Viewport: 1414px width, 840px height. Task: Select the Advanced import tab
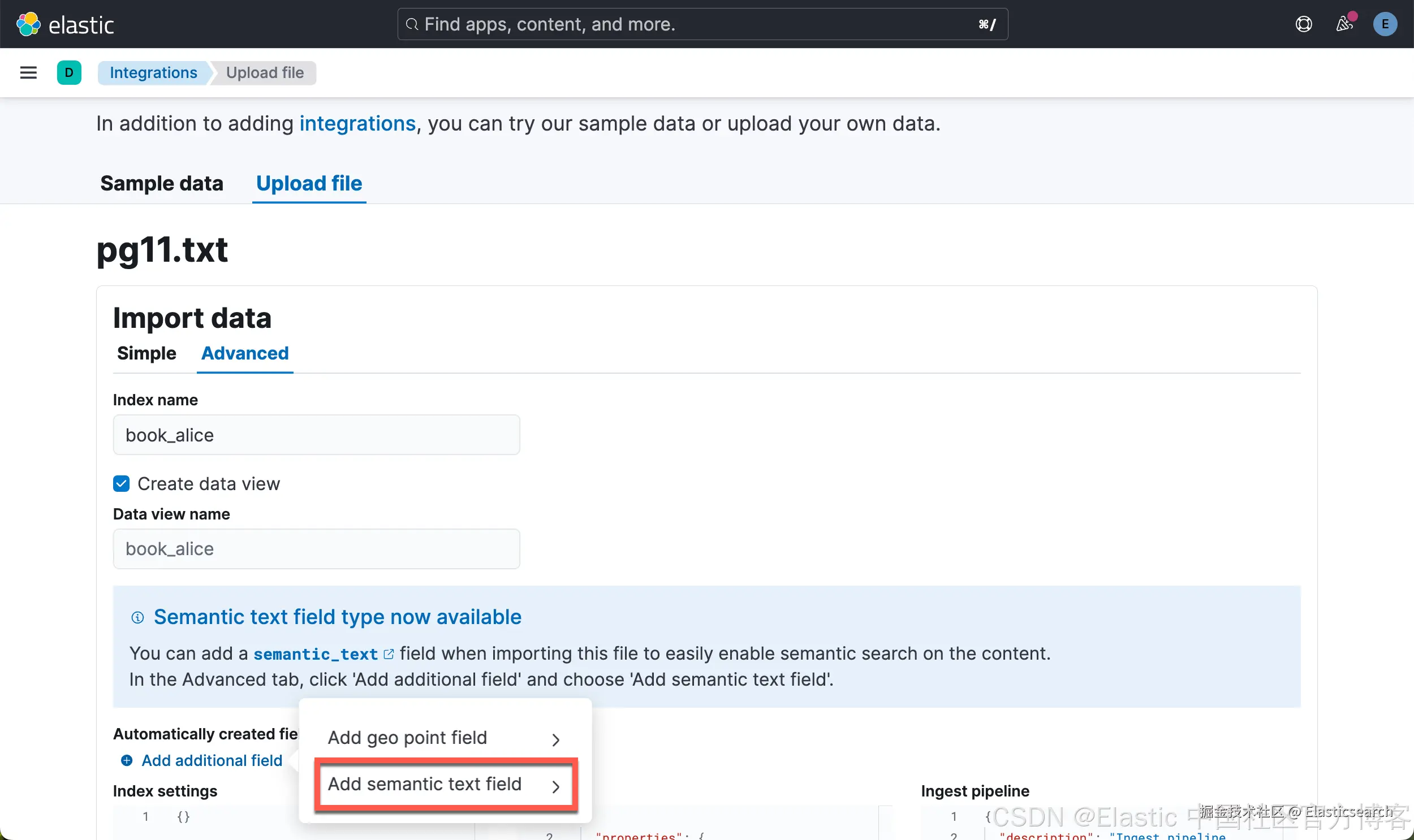[245, 353]
